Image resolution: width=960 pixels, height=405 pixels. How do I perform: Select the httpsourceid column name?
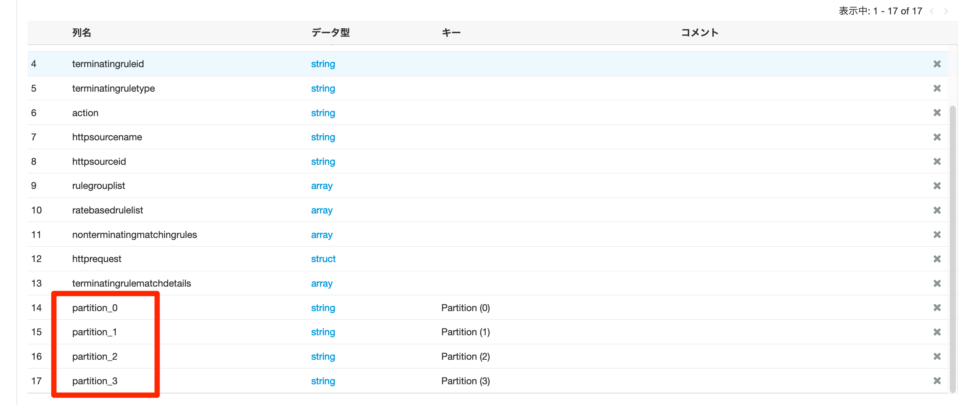coord(99,162)
